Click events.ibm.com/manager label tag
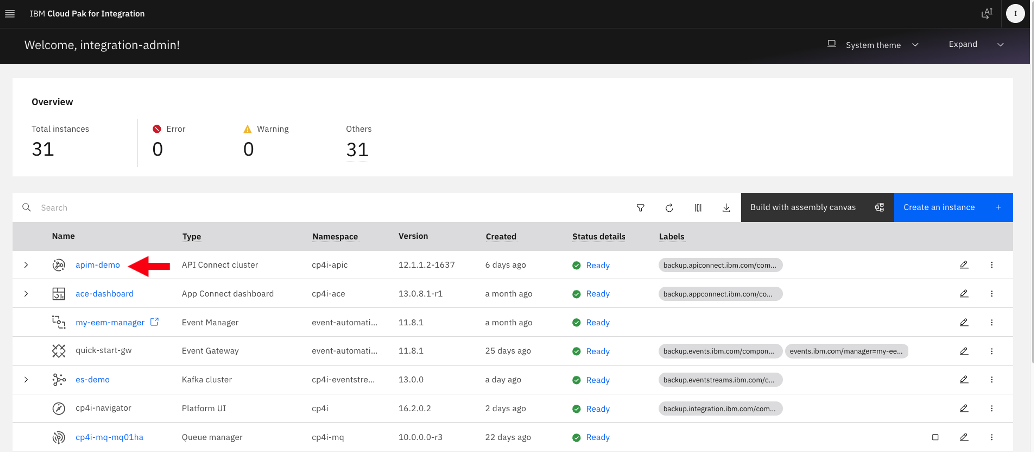Viewport: 1034px width, 456px height. pos(847,351)
